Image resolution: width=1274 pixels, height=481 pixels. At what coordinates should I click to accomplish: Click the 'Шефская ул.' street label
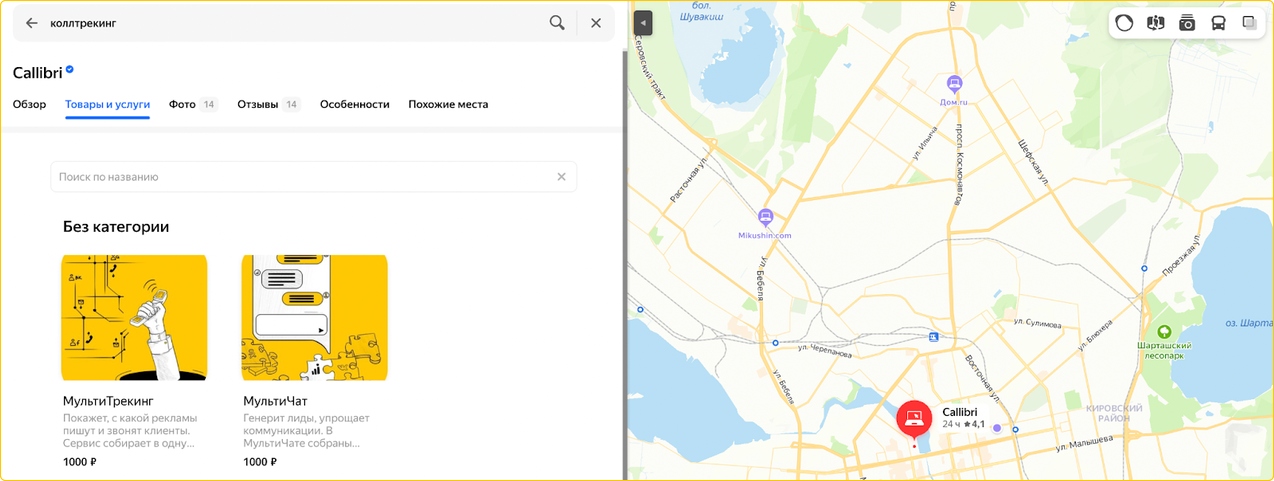click(1032, 162)
